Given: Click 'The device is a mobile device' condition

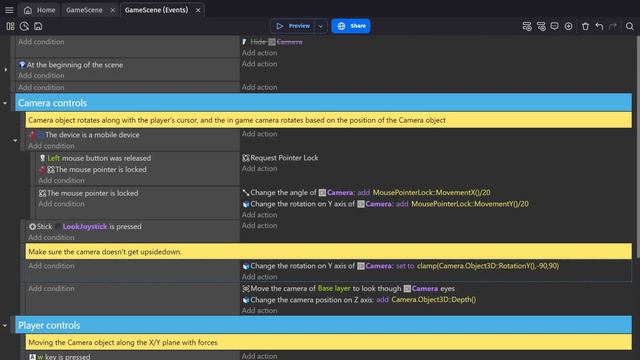Looking at the screenshot, I should [x=92, y=135].
